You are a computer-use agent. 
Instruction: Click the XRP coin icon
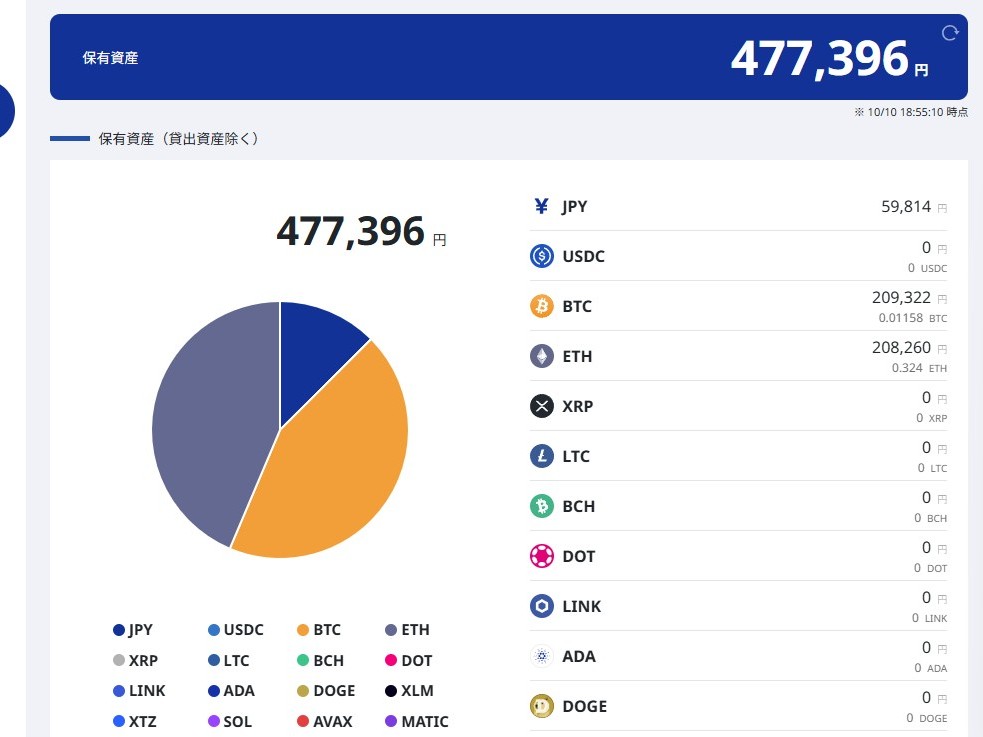click(x=541, y=406)
